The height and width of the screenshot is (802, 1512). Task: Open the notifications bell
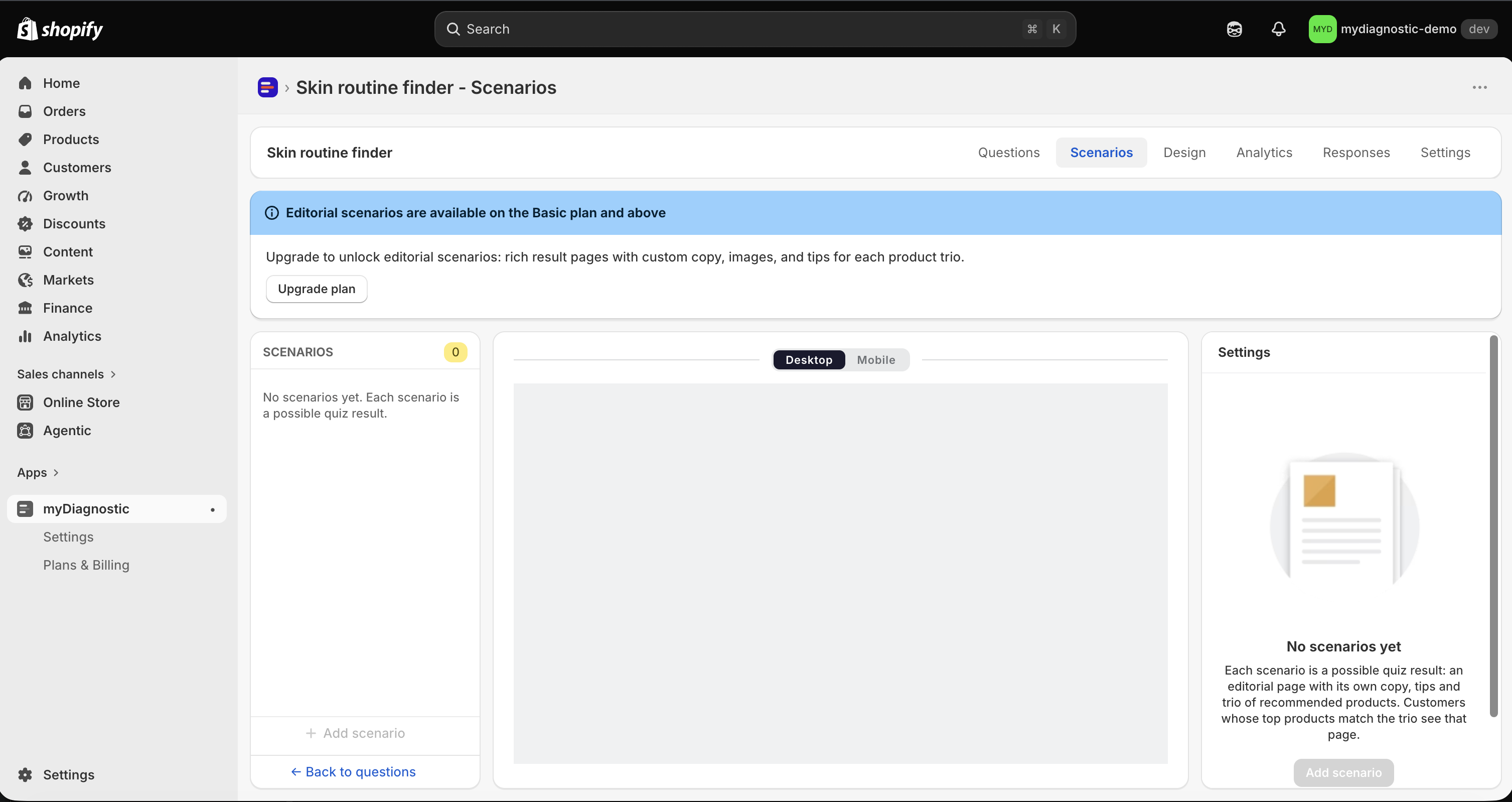1278,29
